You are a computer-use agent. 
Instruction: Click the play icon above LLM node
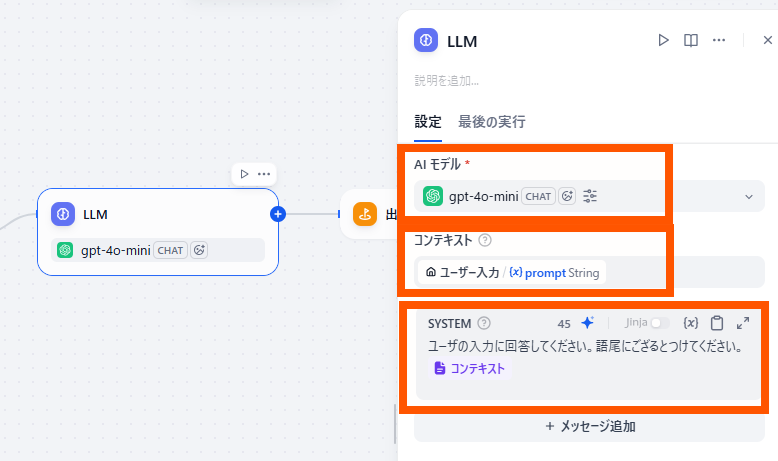click(x=244, y=174)
